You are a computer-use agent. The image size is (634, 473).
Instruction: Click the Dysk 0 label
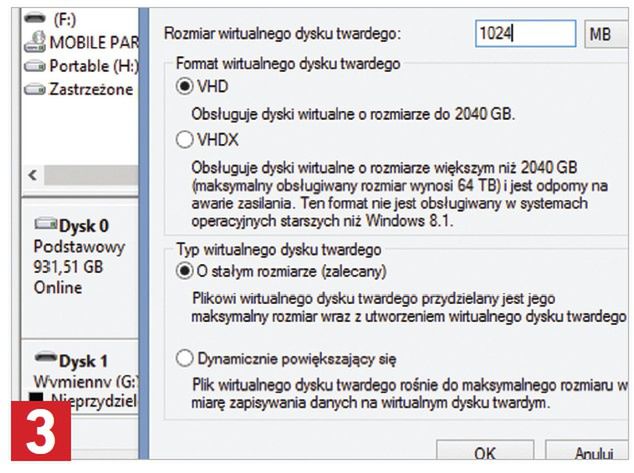[84, 224]
